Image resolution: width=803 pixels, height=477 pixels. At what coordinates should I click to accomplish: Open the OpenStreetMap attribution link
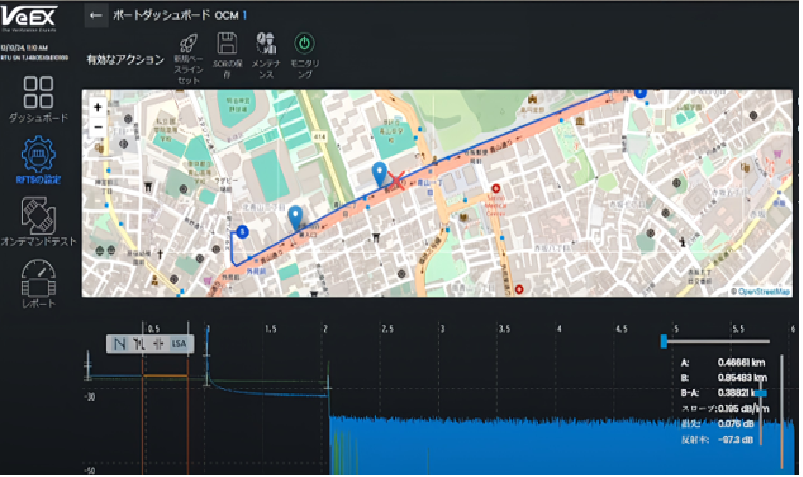pyautogui.click(x=764, y=292)
